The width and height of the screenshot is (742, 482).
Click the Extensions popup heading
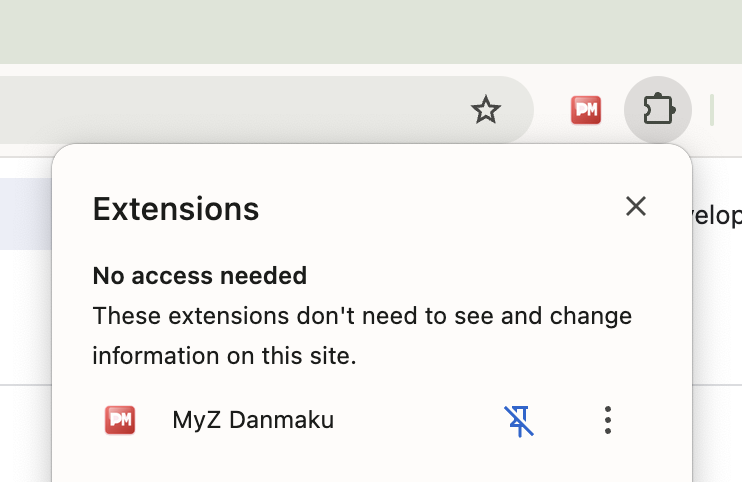(176, 209)
